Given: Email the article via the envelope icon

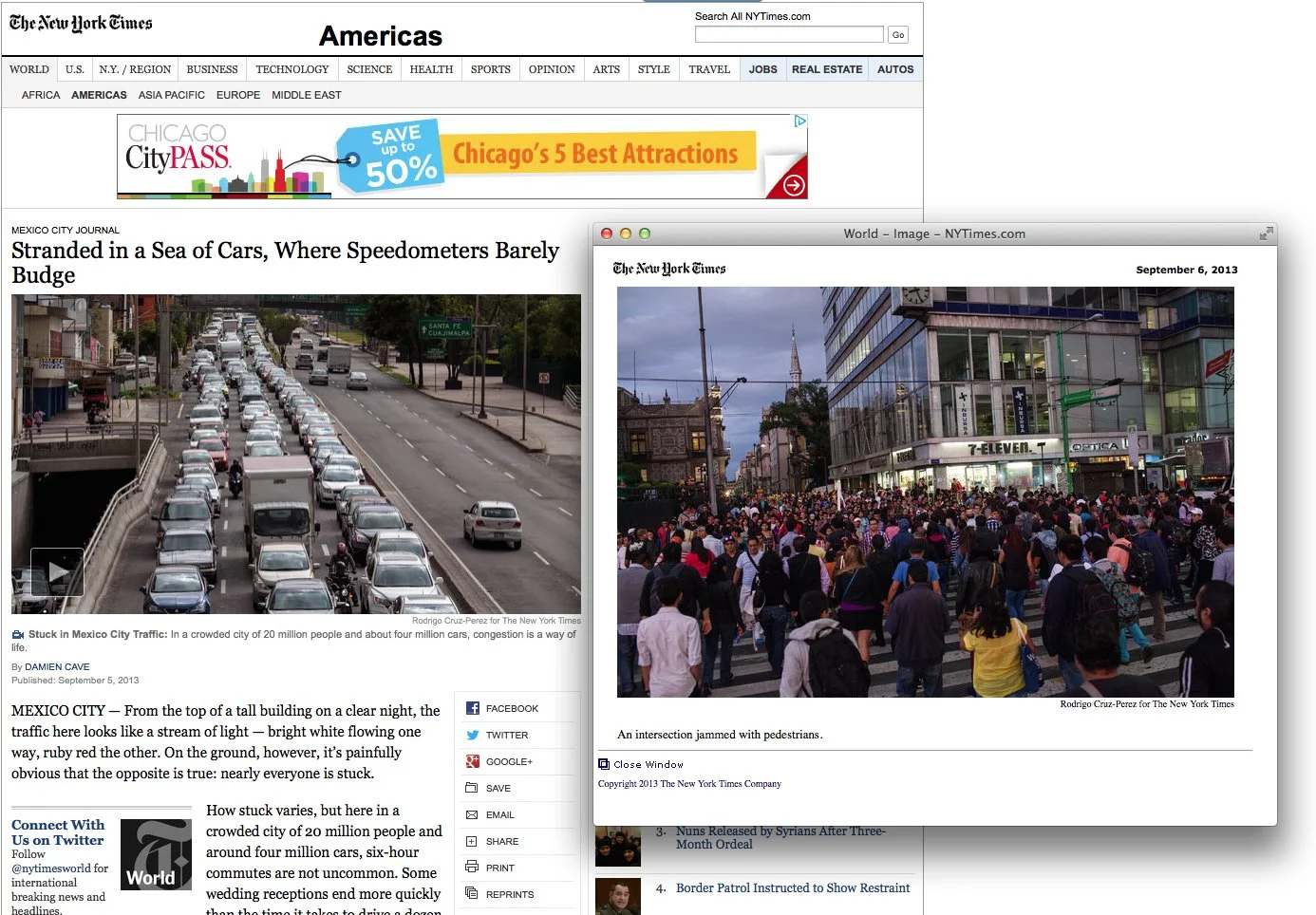Looking at the screenshot, I should pos(472,813).
